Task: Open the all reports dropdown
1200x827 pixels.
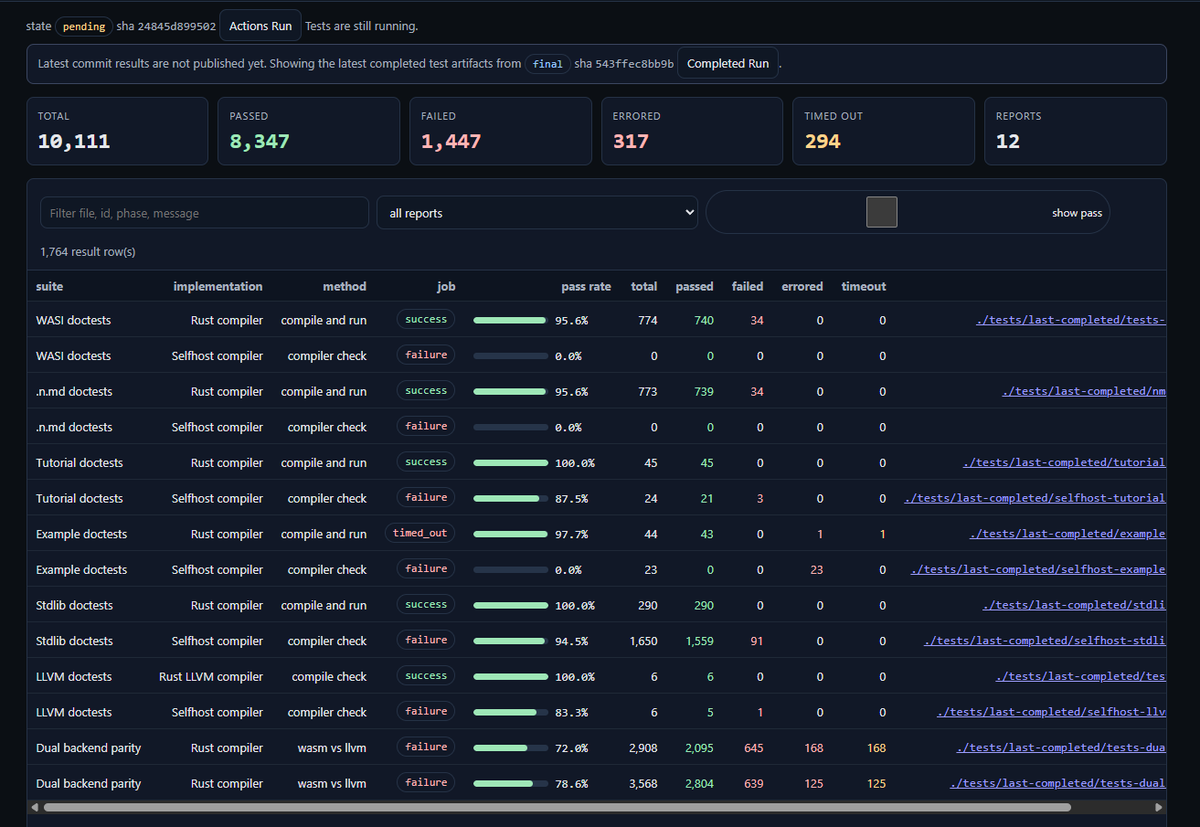Action: click(x=537, y=213)
